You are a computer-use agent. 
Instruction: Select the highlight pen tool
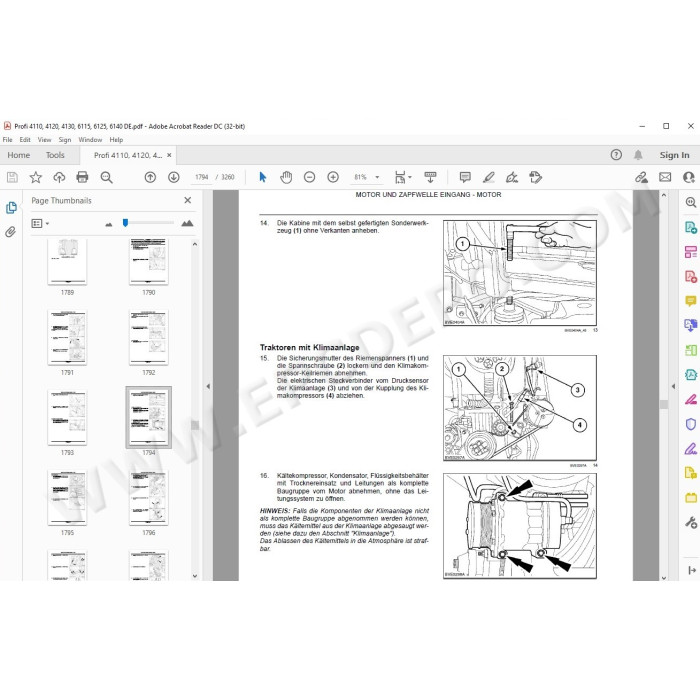(488, 177)
